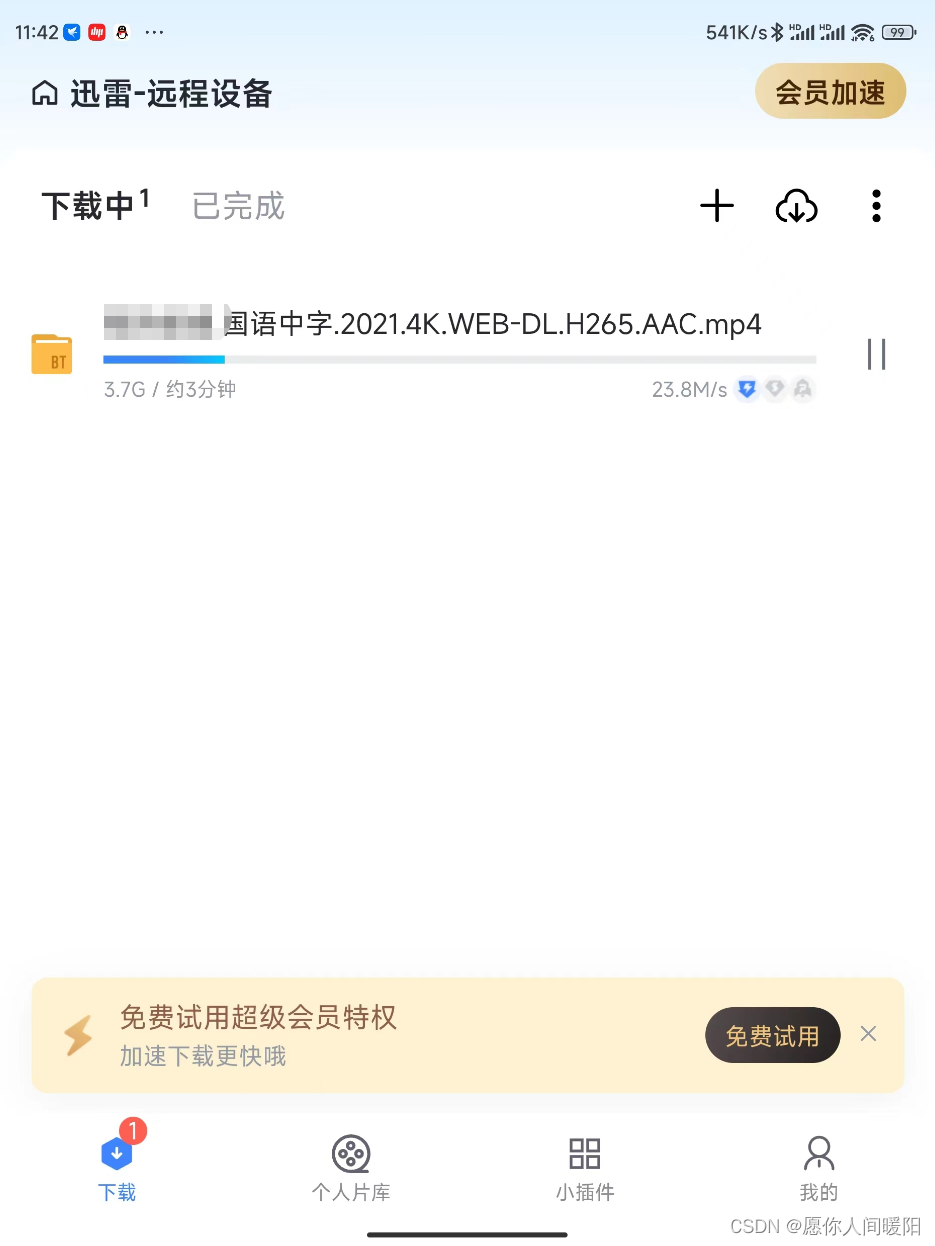Open the 下载 bottom navigation tab
Screen dimensions: 935x1246
pos(117,1165)
